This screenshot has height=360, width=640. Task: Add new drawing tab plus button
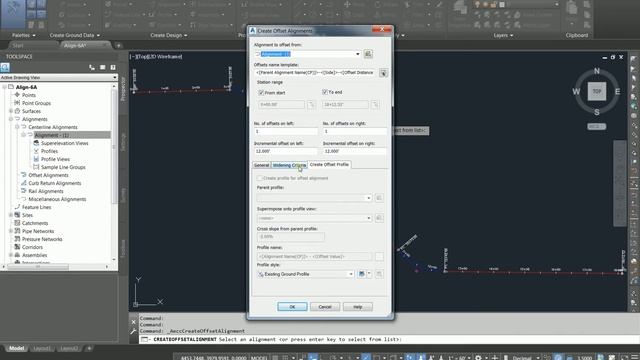pos(118,45)
